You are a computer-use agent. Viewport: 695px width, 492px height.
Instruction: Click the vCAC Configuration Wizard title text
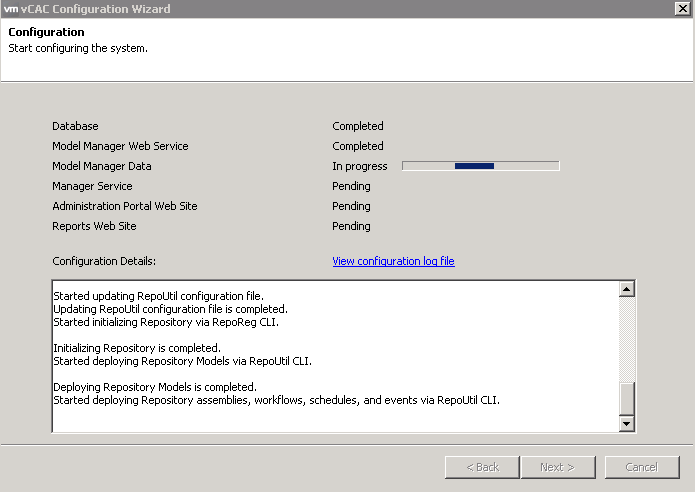pos(95,9)
